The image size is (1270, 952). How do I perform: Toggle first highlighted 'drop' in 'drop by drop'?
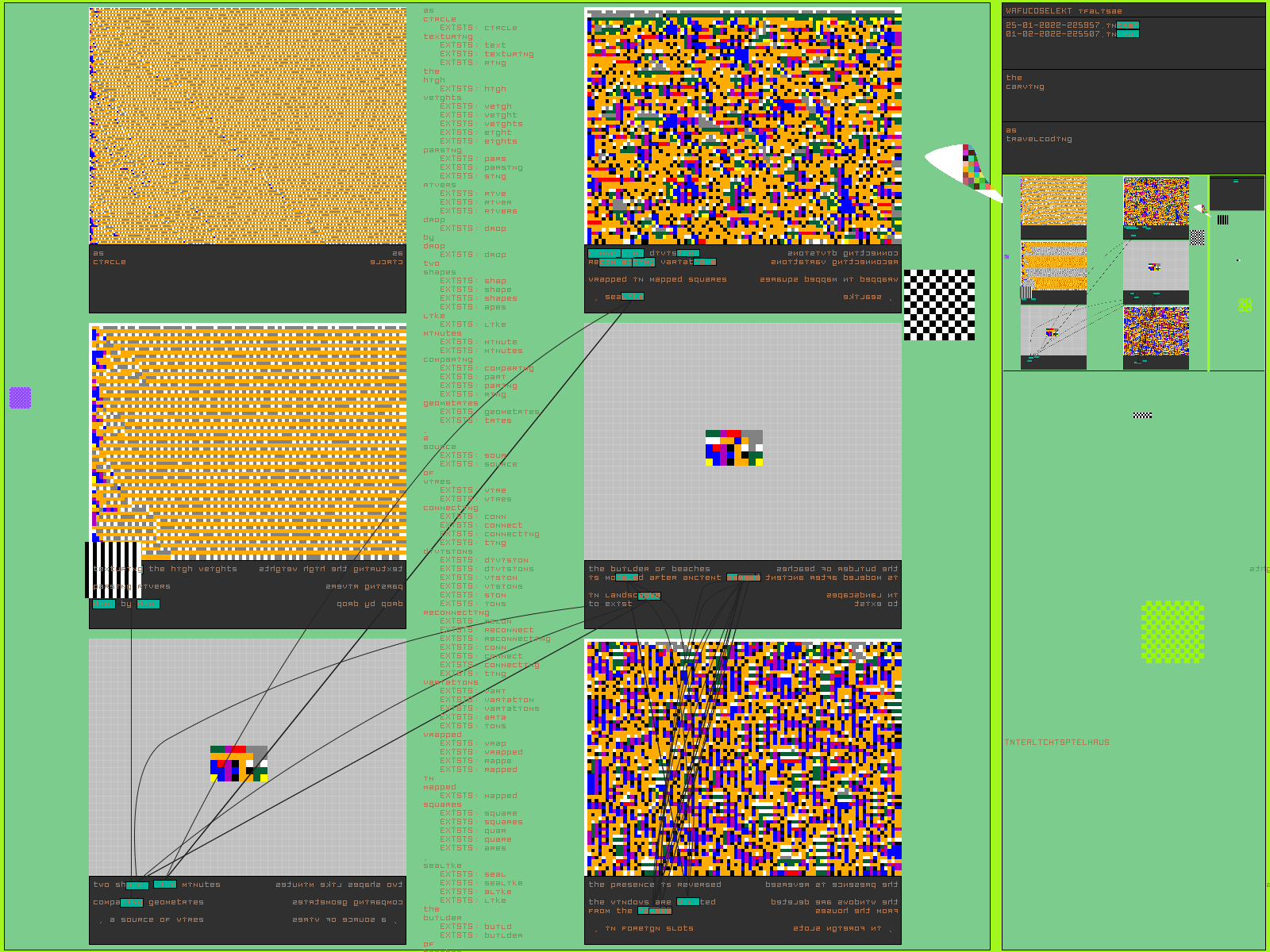(103, 604)
